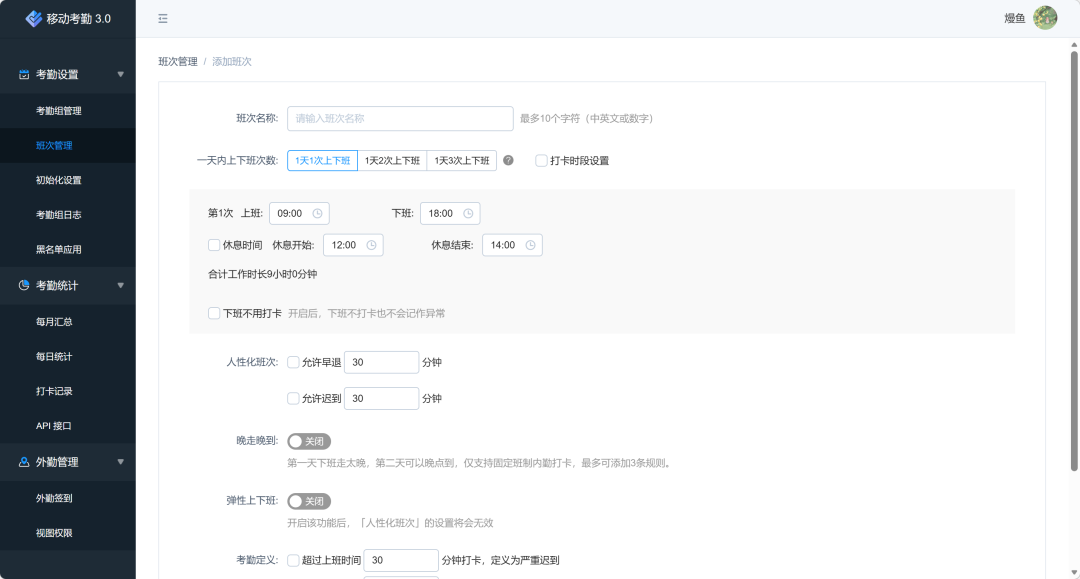
Task: Collapse the 考勤设置 sidebar group
Action: (x=121, y=74)
